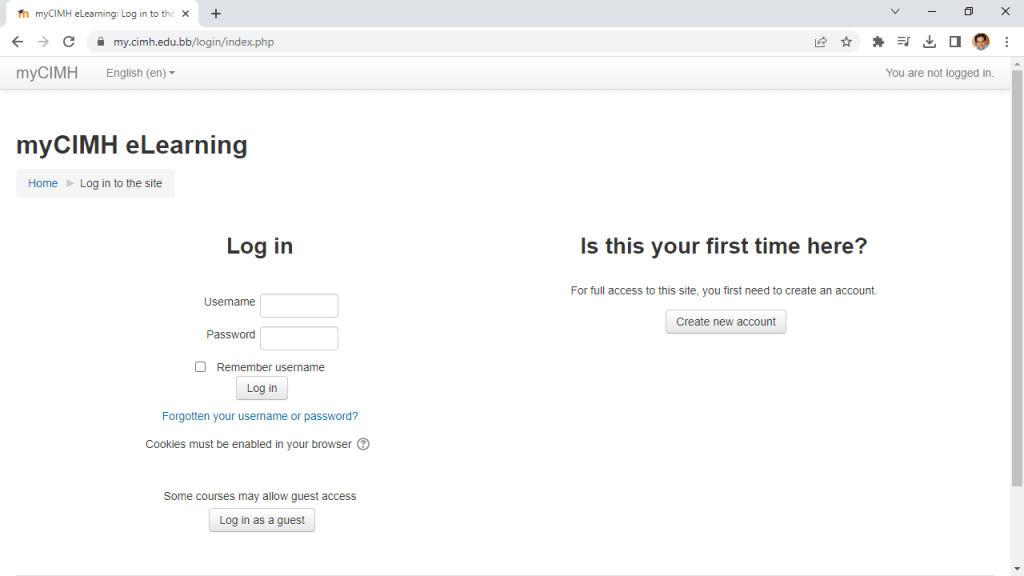This screenshot has height=576, width=1024.
Task: Open the media control playlist icon
Action: [904, 42]
